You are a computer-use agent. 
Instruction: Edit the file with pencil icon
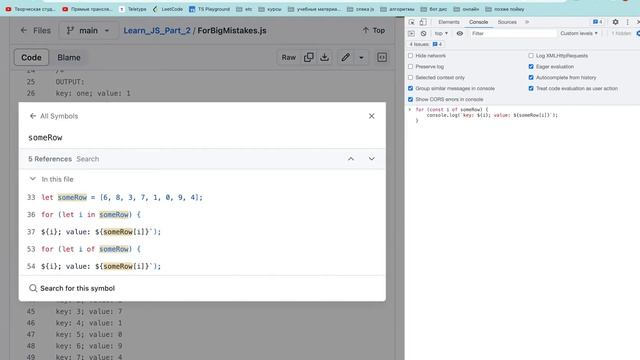pyautogui.click(x=345, y=58)
